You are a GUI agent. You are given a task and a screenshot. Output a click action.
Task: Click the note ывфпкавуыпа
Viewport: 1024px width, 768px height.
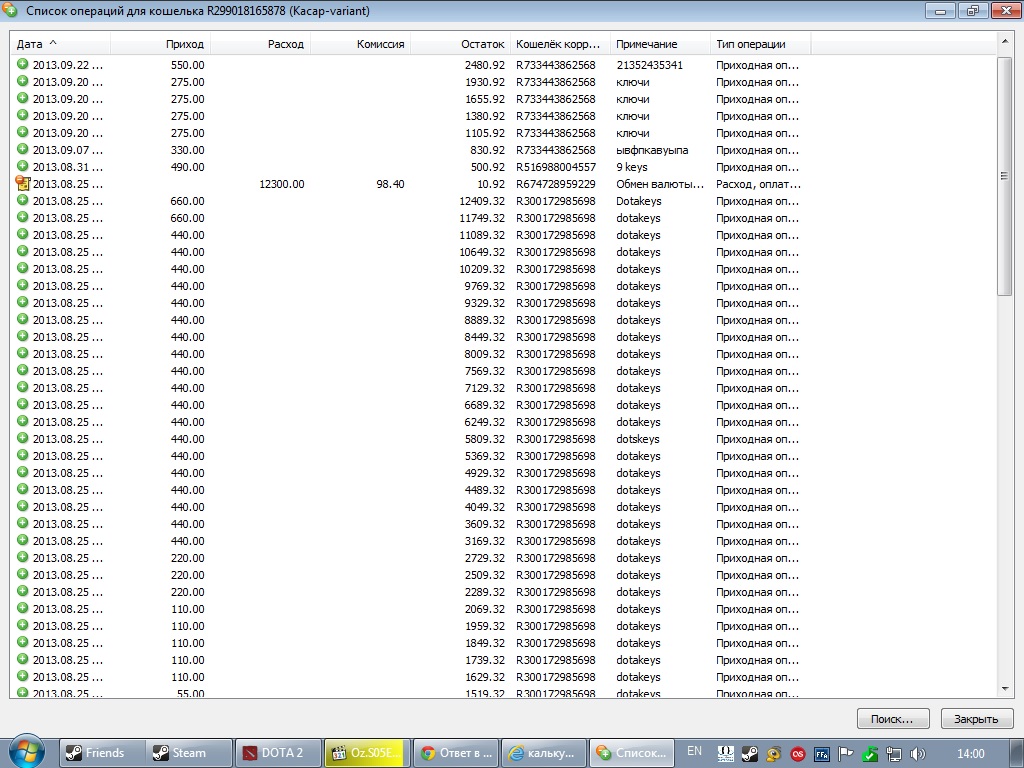(652, 150)
